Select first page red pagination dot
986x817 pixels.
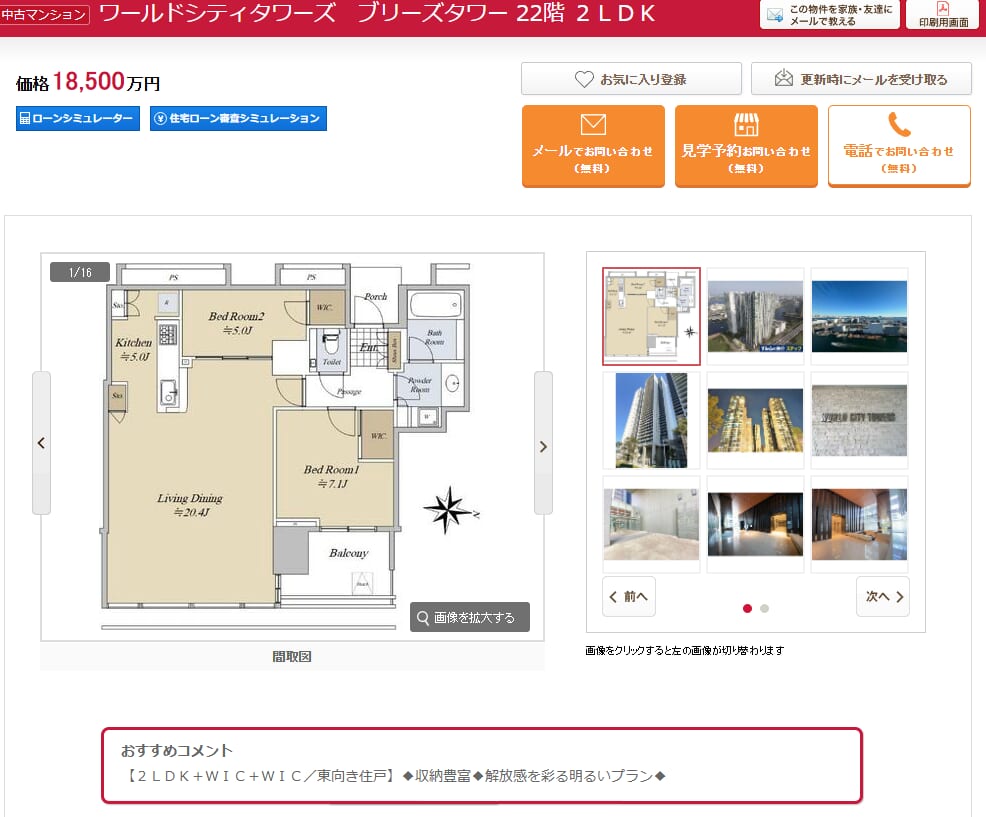point(747,608)
